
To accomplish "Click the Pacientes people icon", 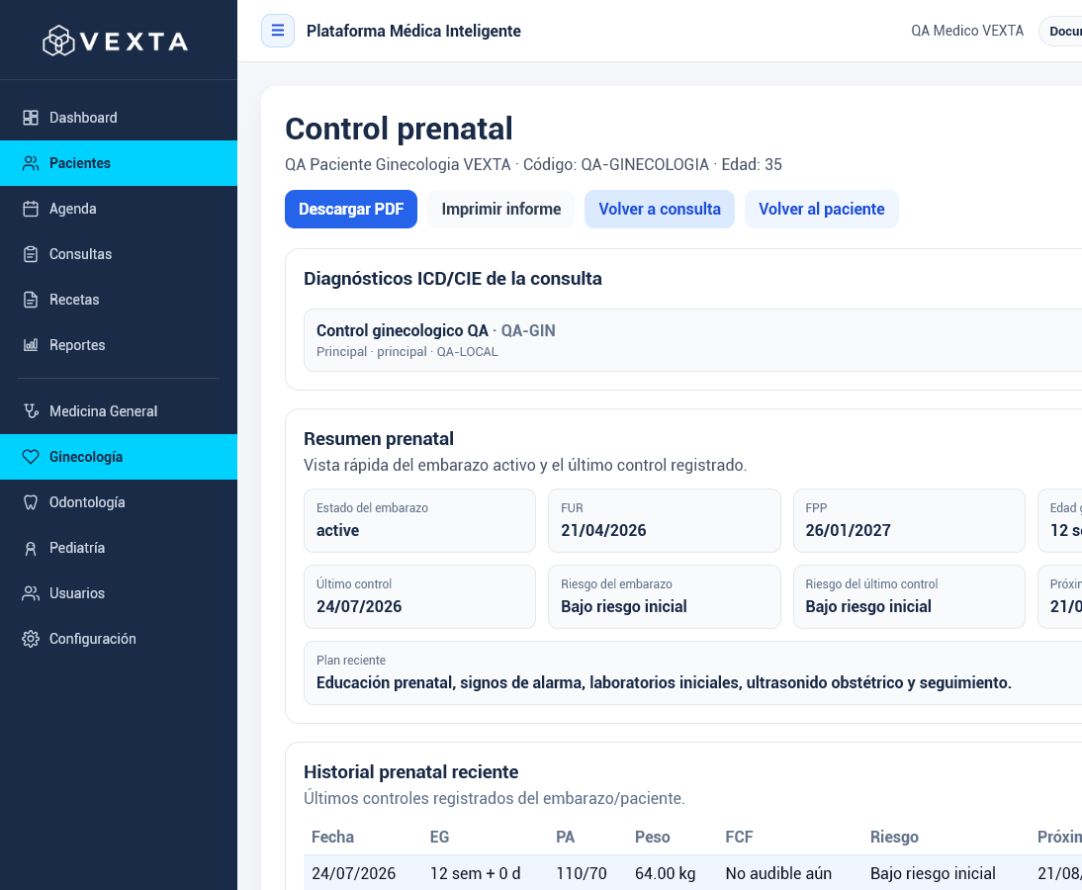I will pyautogui.click(x=30, y=164).
